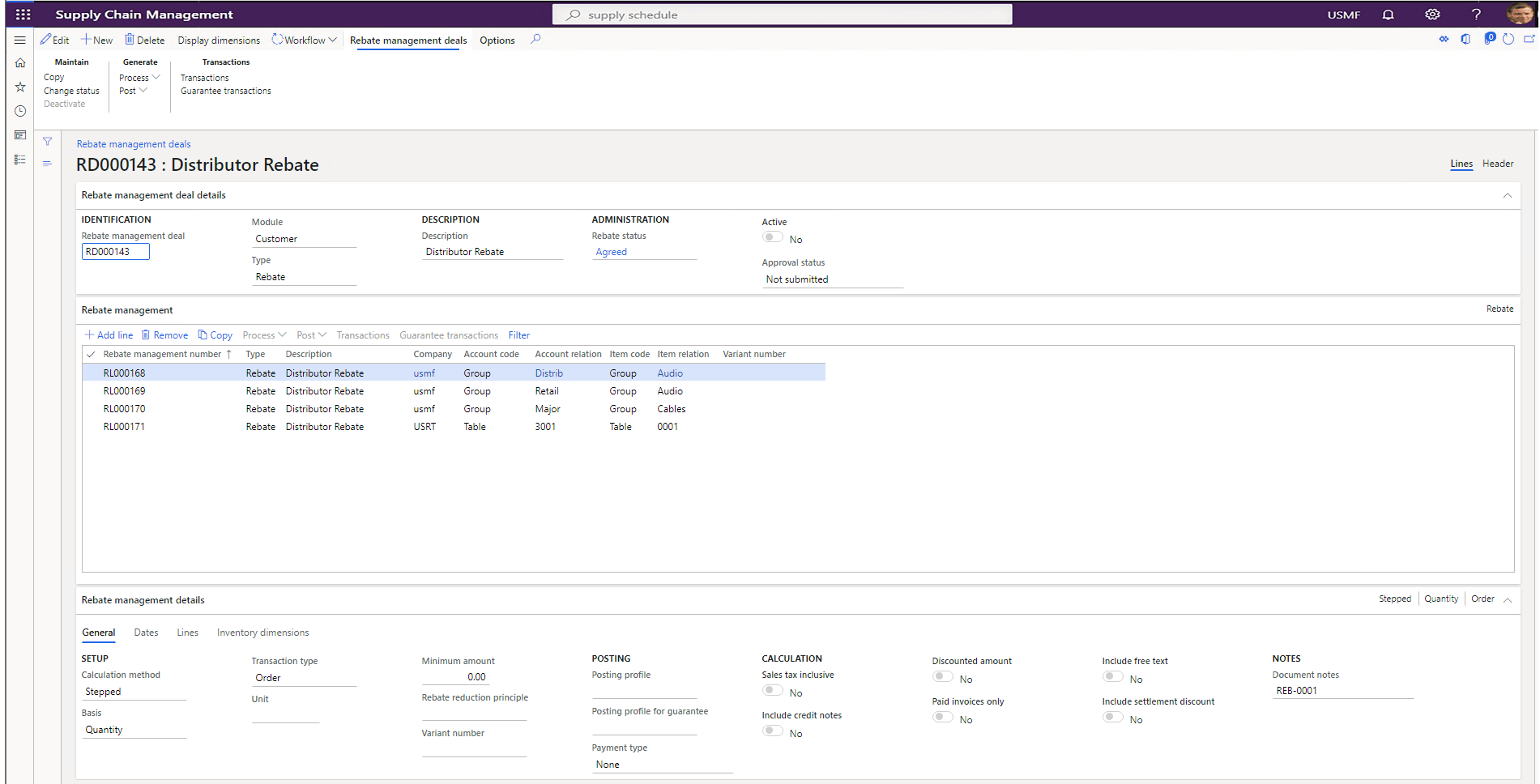Click the refresh icon in top toolbar
1540x784 pixels.
tap(1508, 38)
